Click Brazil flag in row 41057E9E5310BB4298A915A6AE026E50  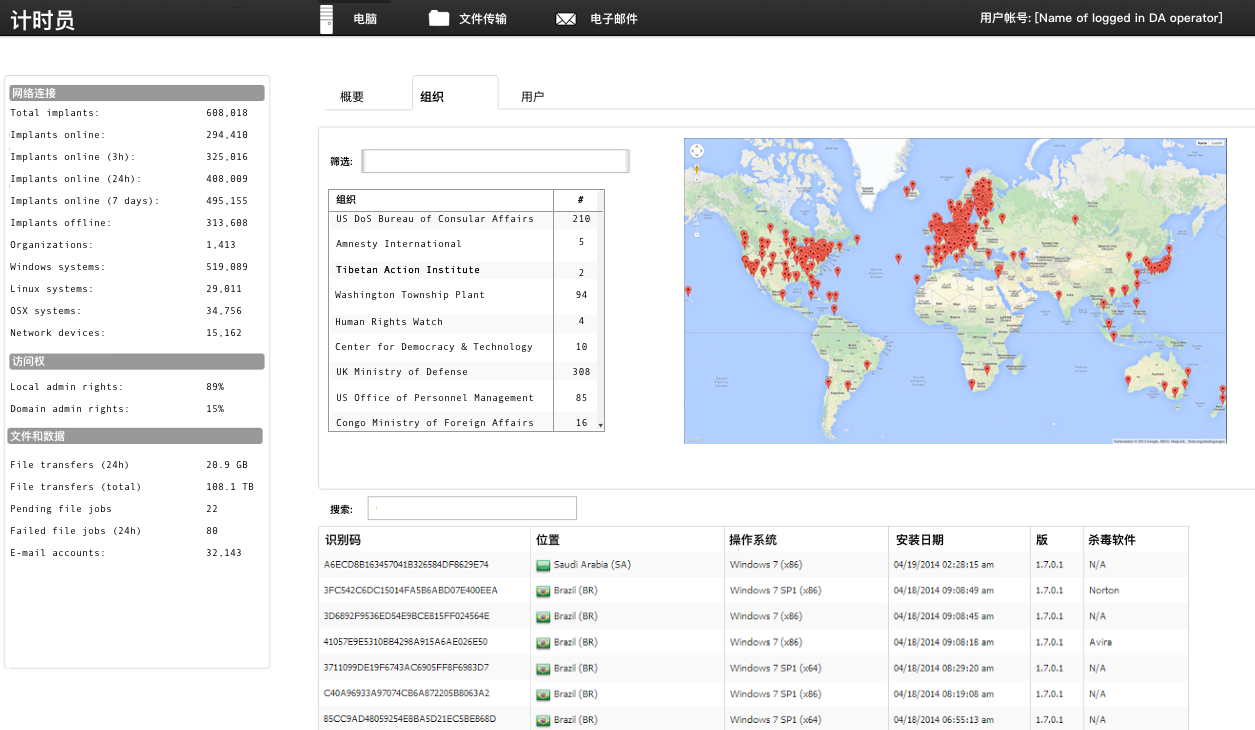543,642
